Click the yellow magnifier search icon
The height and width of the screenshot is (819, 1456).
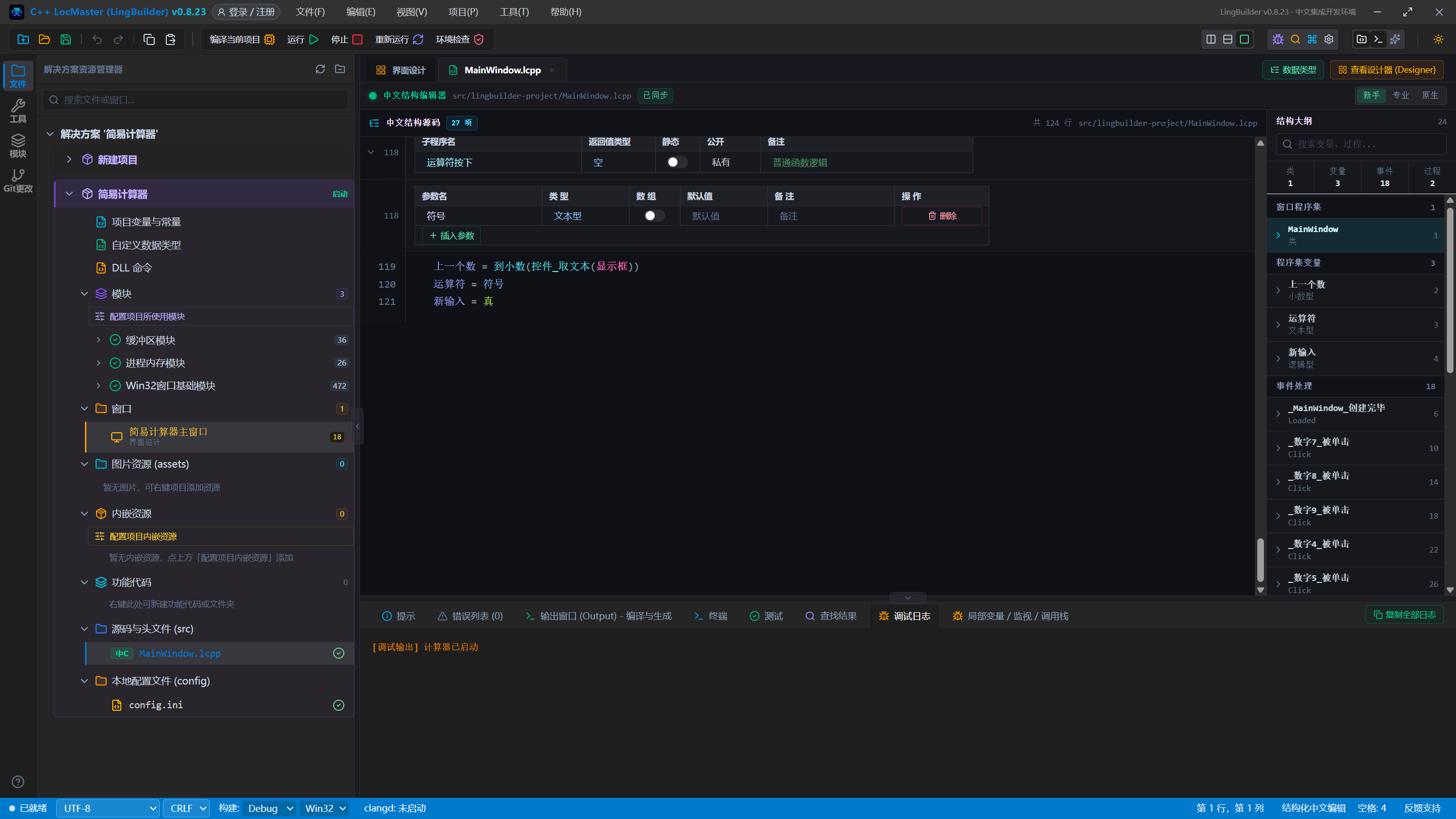click(1295, 39)
